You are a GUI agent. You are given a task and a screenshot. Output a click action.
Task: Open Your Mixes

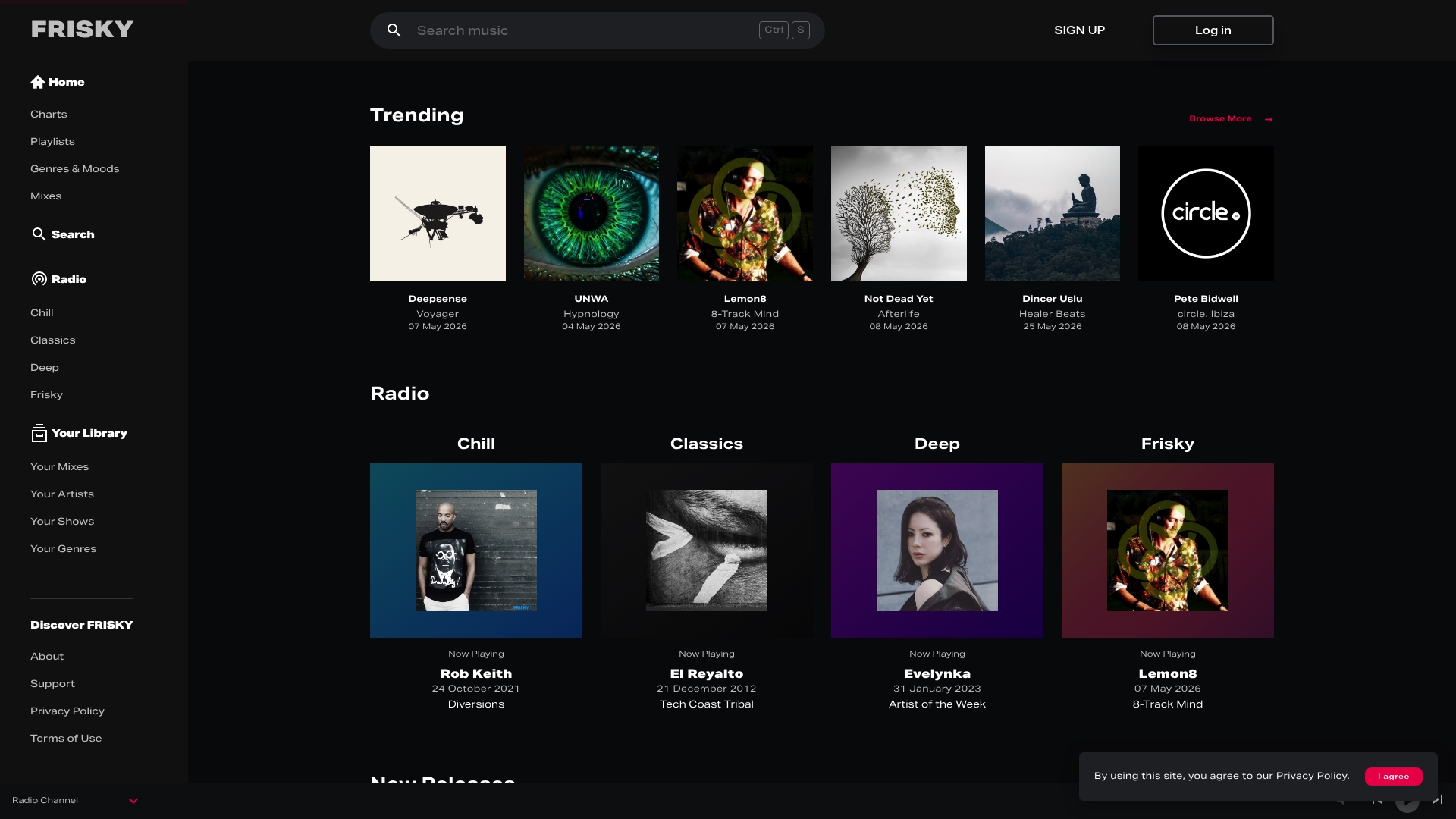click(59, 467)
